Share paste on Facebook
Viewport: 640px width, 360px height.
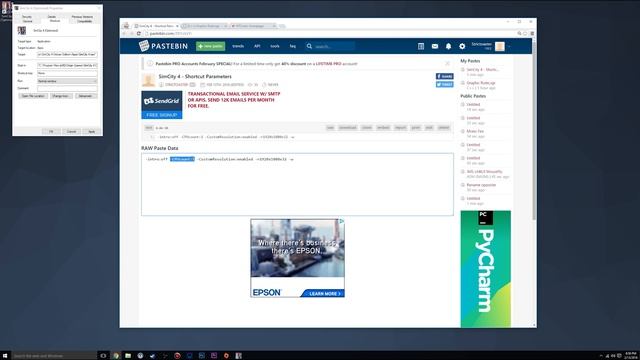coord(444,76)
